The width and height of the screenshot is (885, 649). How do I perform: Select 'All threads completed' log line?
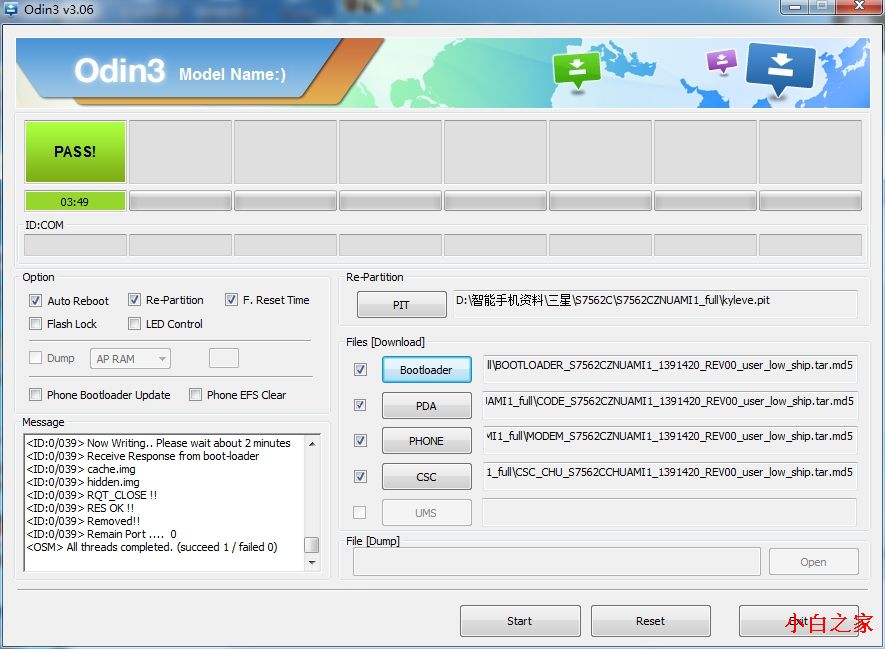click(152, 547)
